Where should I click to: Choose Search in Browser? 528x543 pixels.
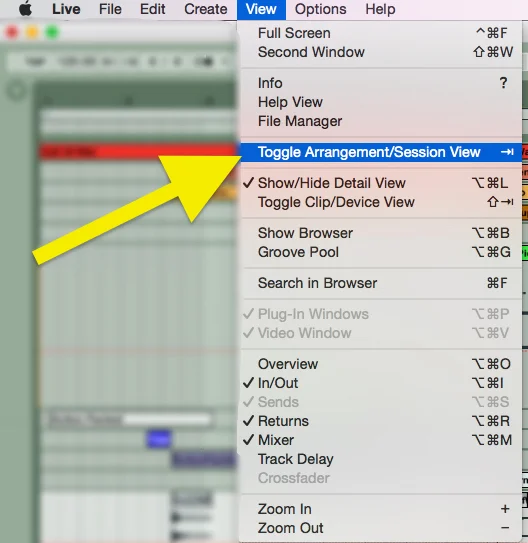click(x=381, y=283)
